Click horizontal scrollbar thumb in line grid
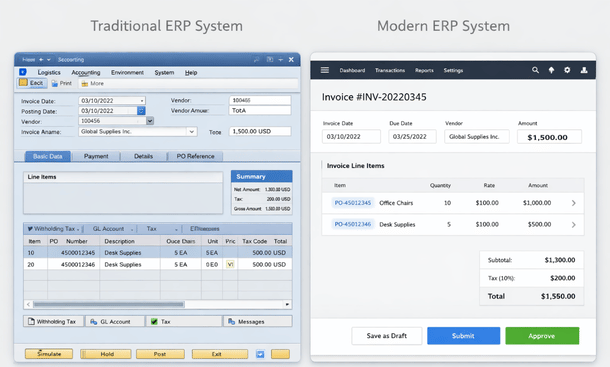Image resolution: width=610 pixels, height=367 pixels. tap(109, 304)
